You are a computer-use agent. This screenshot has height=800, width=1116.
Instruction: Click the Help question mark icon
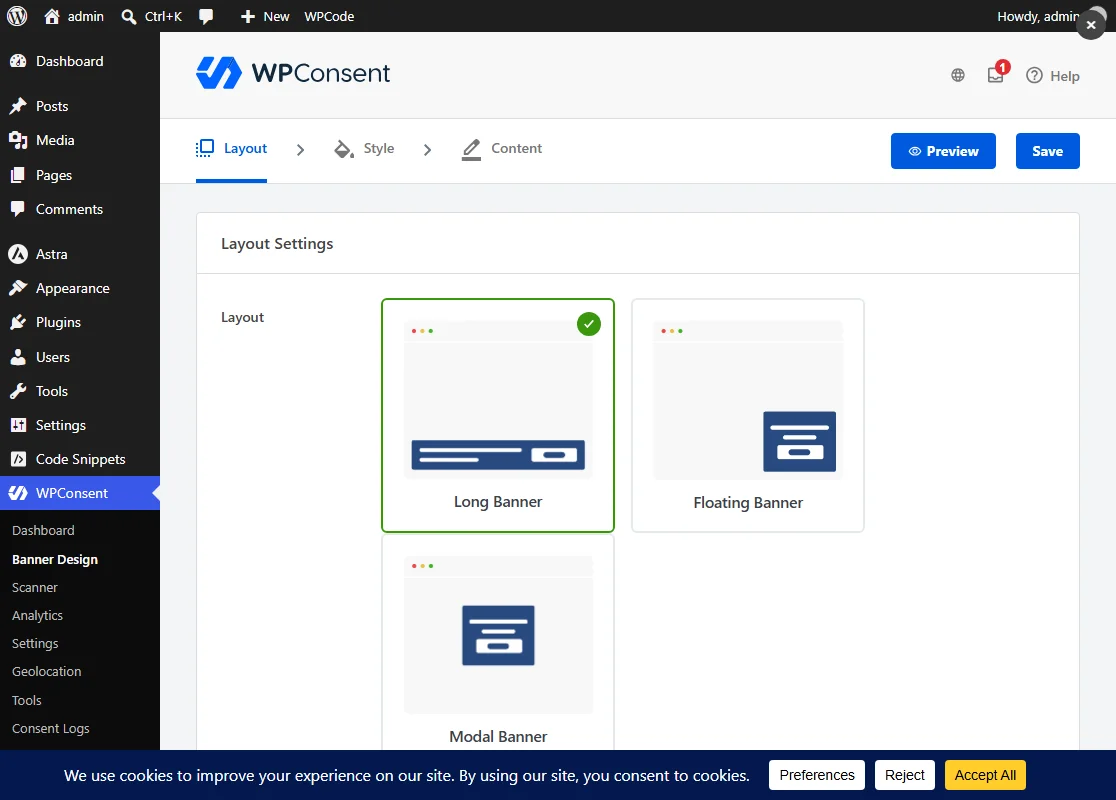tap(1034, 75)
